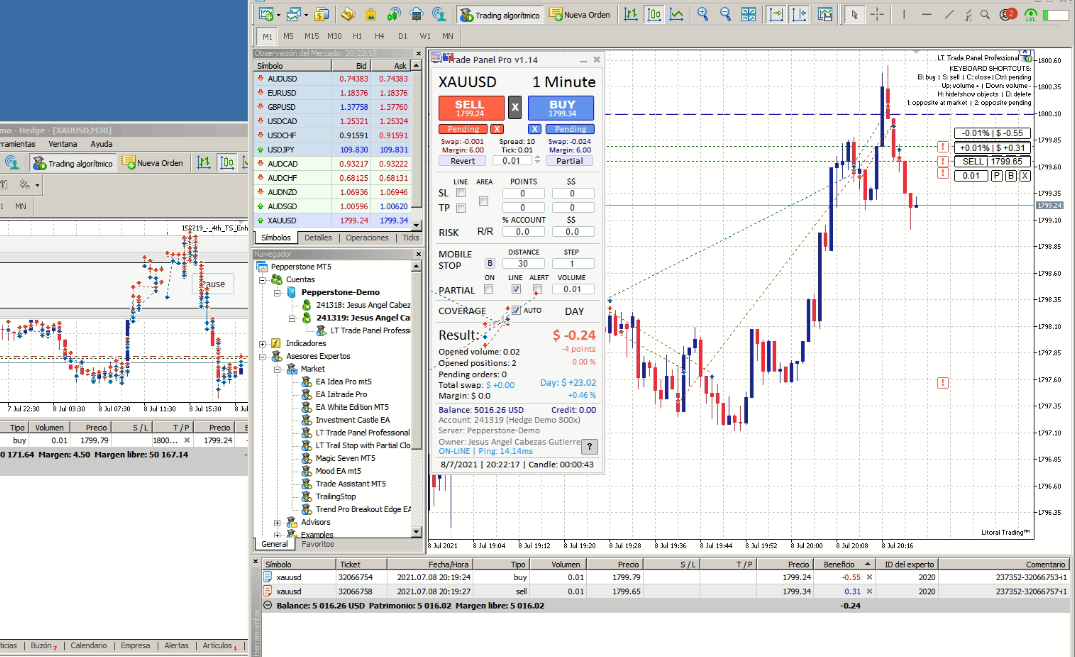Click the tile windows grid icon

[x=749, y=14]
